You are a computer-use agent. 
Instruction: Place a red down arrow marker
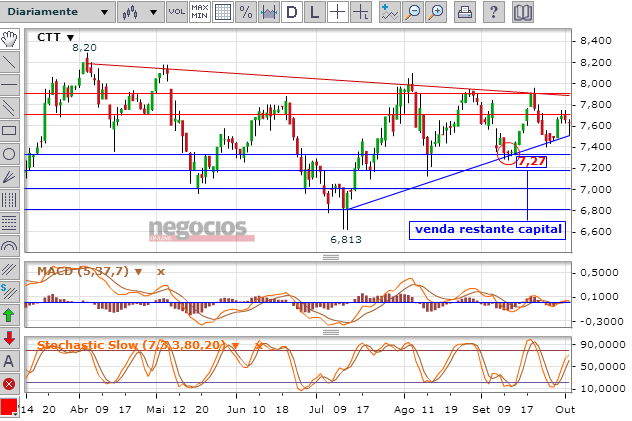[x=9, y=338]
